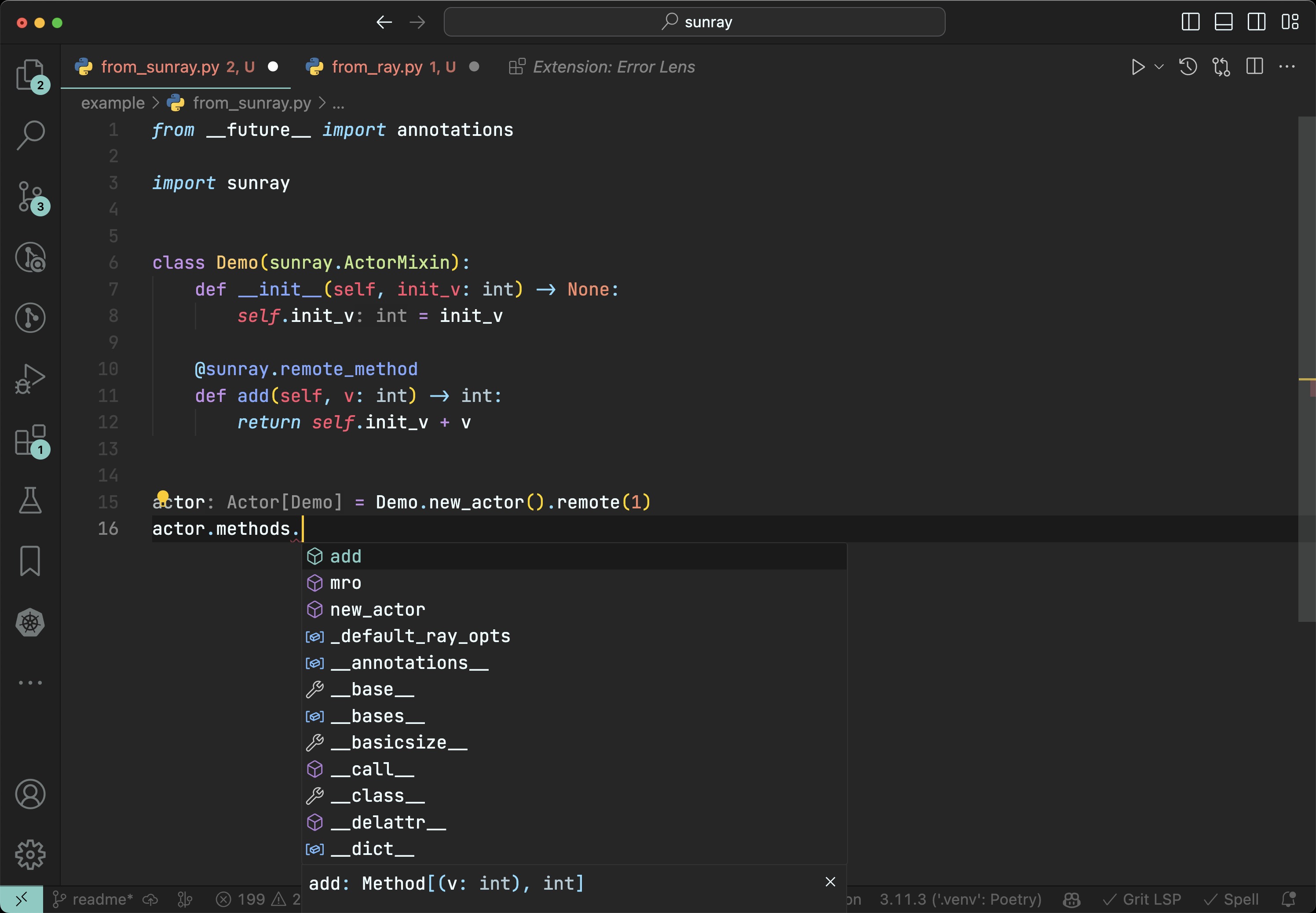Switch to Extension: Error Lens tab
The height and width of the screenshot is (913, 1316).
point(613,67)
